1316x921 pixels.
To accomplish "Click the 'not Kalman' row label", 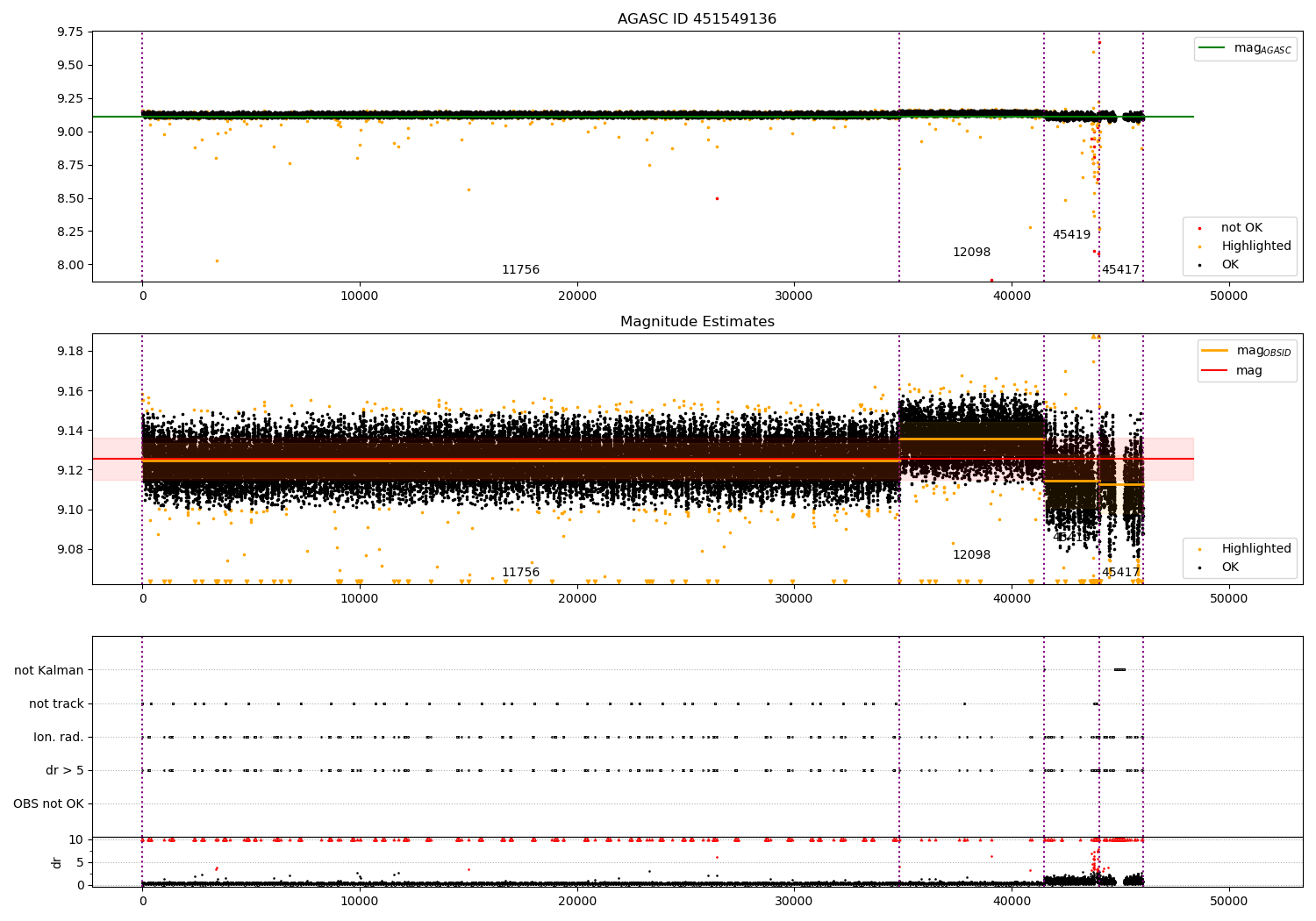I will [x=49, y=671].
